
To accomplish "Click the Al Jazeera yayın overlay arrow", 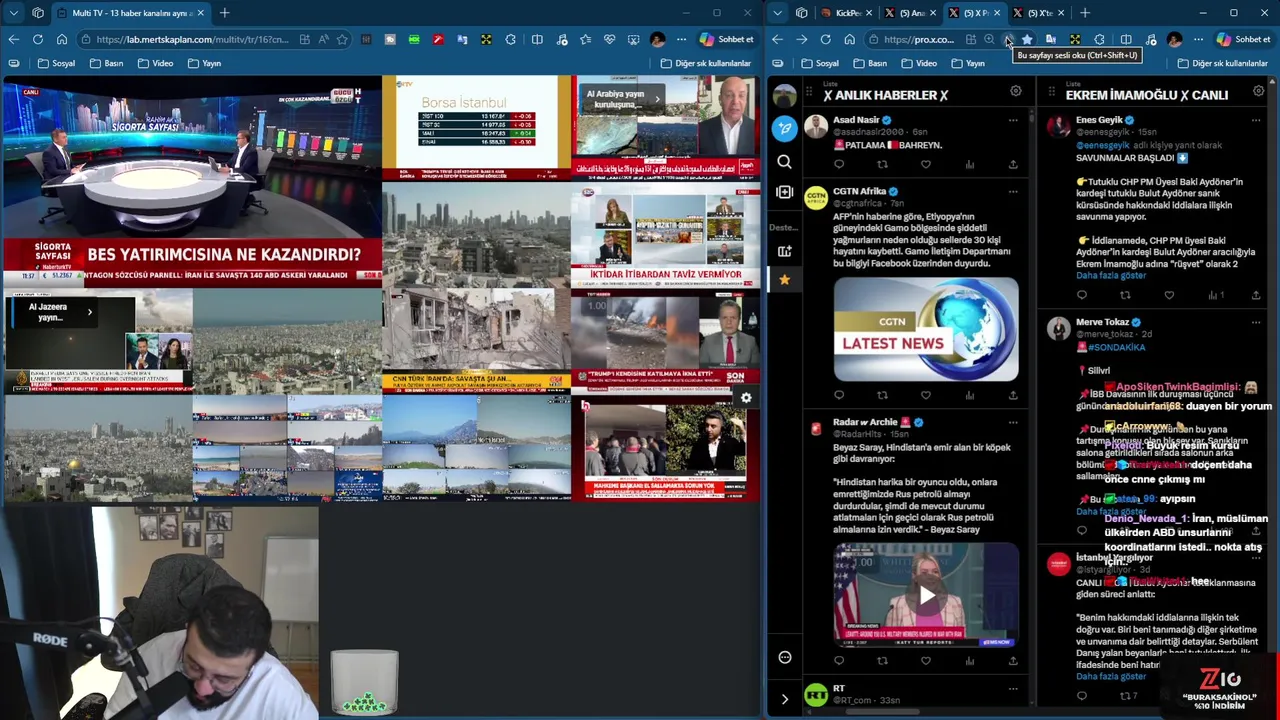I will [89, 313].
